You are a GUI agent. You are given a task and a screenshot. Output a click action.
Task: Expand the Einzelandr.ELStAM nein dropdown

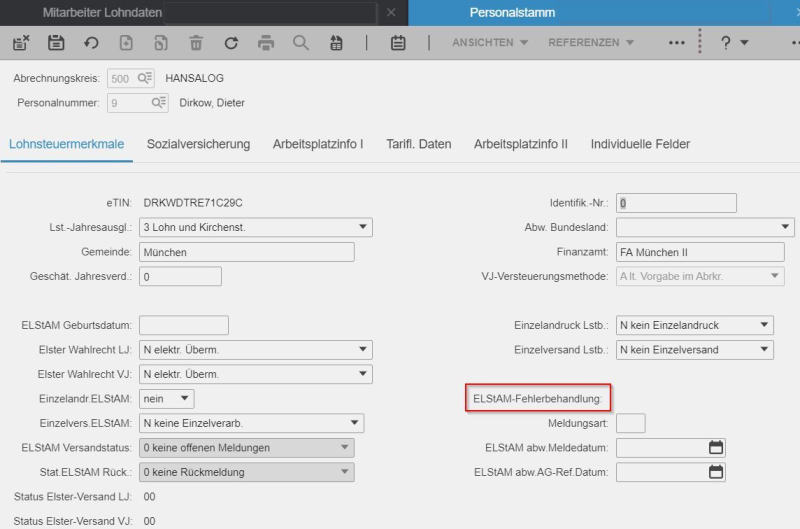tap(184, 398)
